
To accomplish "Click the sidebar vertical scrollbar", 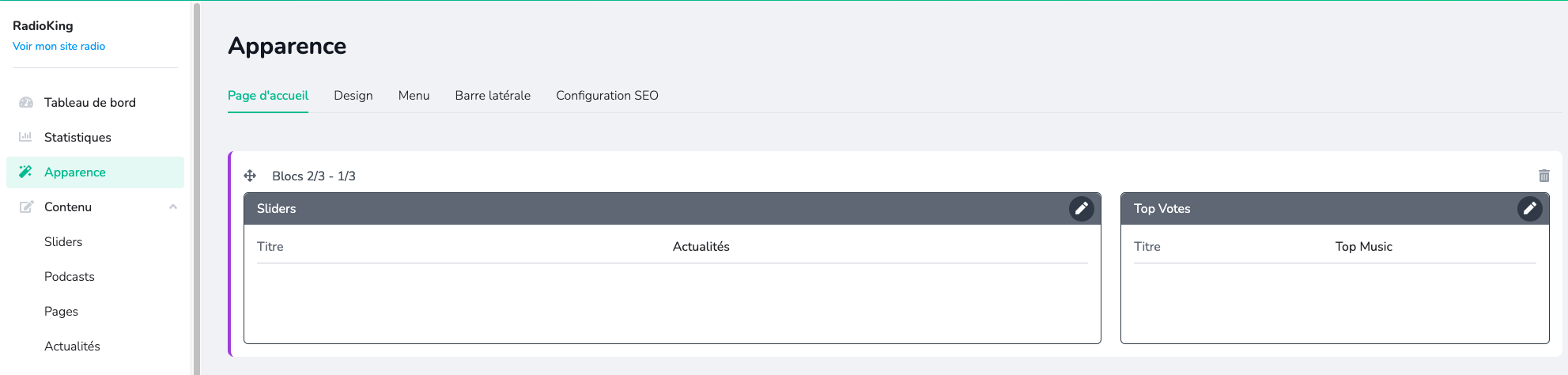I will pos(197,187).
